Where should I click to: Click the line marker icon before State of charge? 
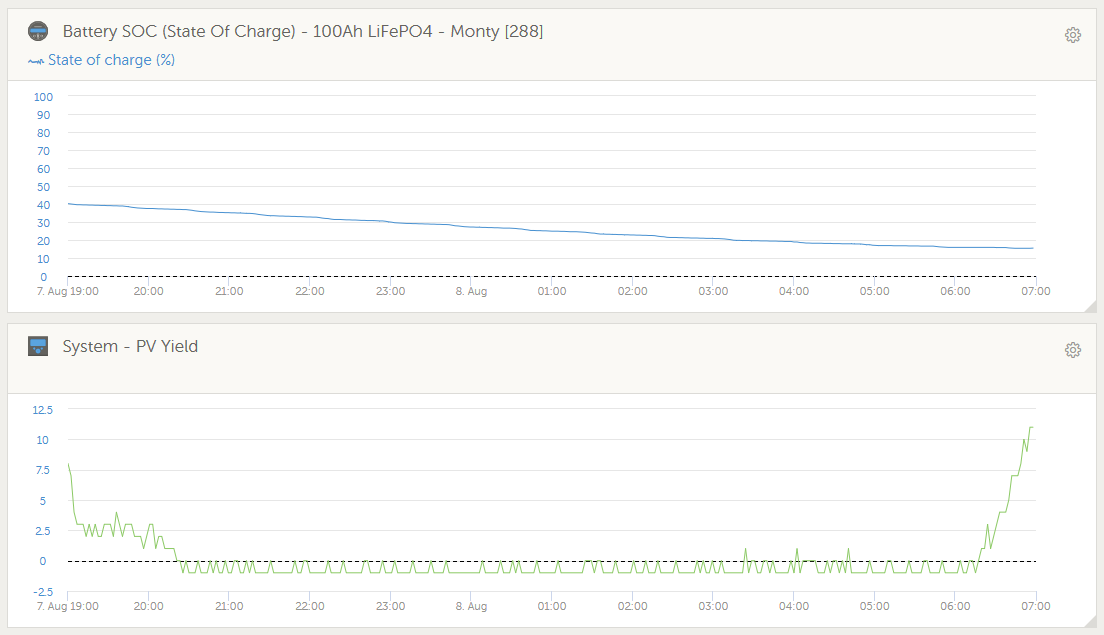point(36,61)
